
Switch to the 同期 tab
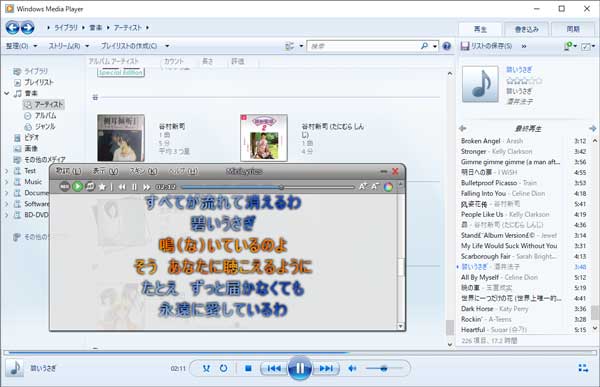573,29
